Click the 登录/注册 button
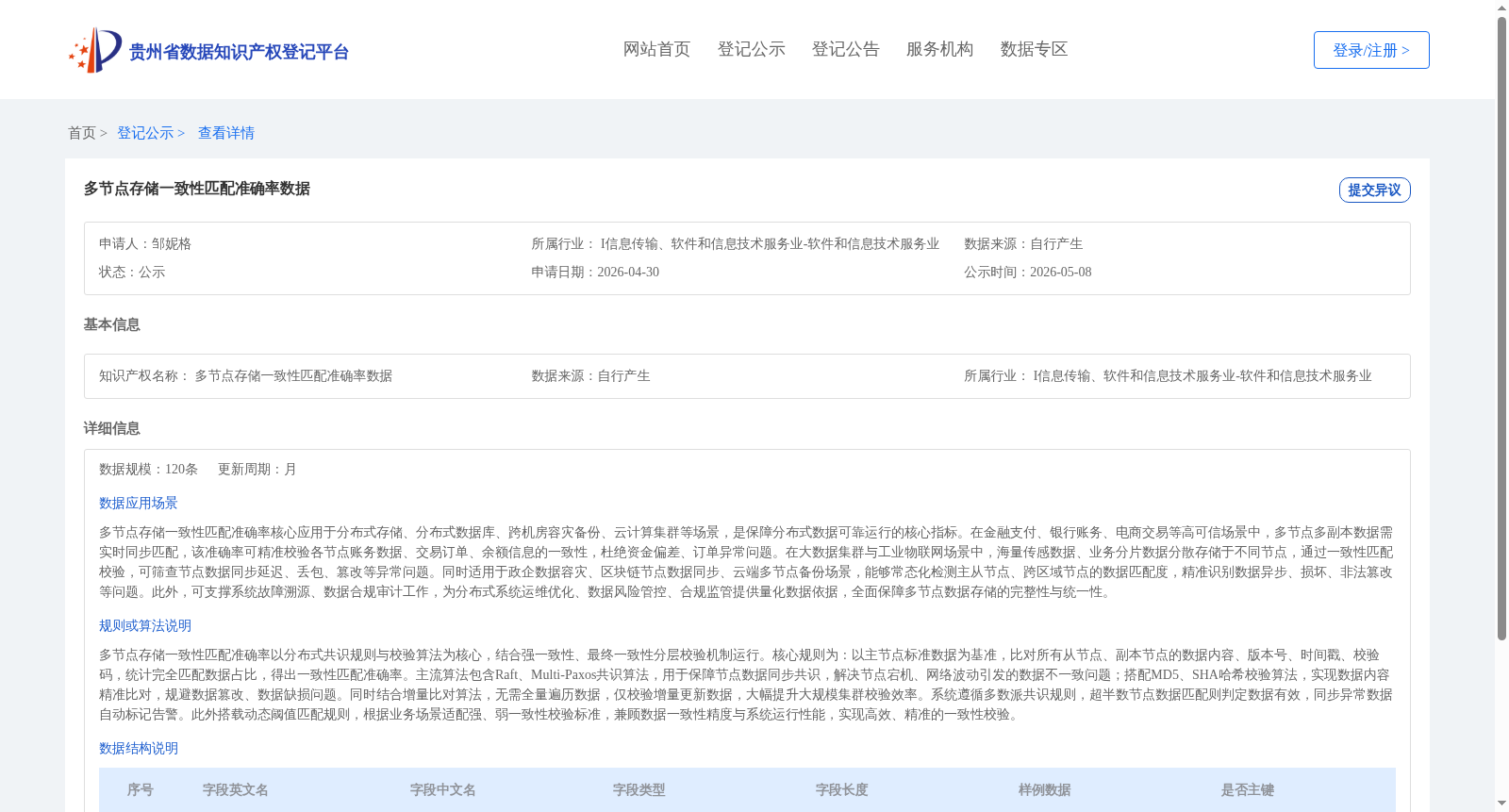This screenshot has width=1509, height=812. (1371, 50)
